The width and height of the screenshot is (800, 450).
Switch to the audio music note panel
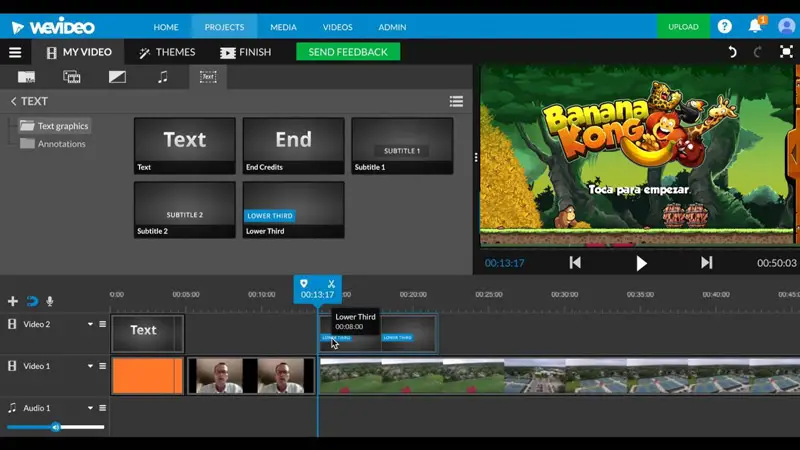tap(162, 77)
